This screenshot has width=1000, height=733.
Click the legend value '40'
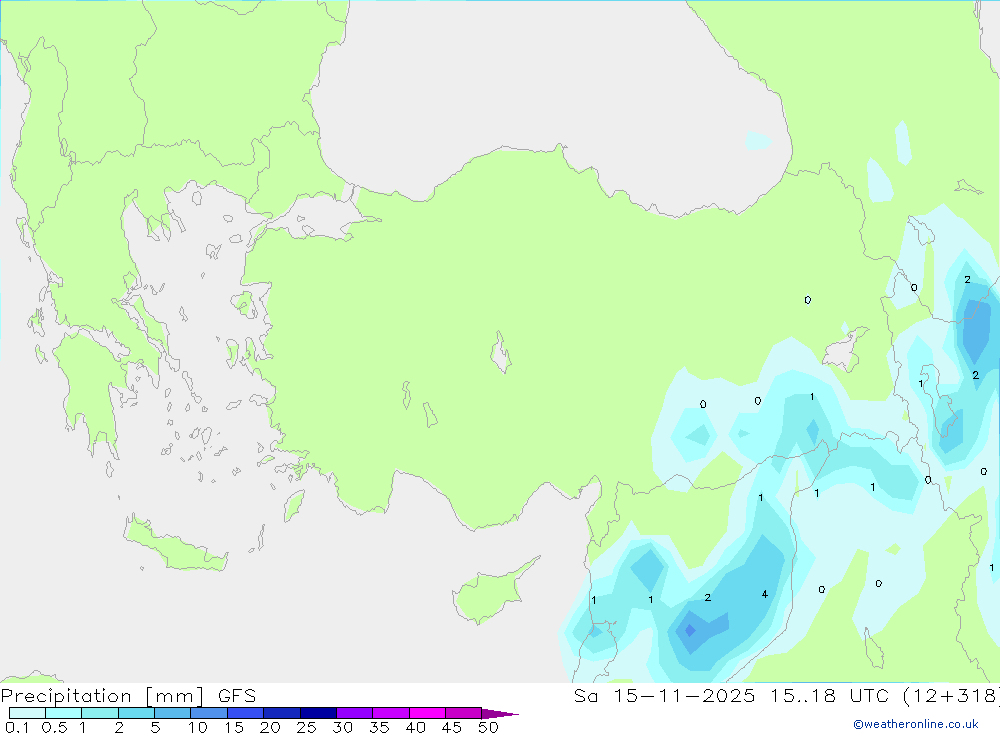click(x=415, y=727)
